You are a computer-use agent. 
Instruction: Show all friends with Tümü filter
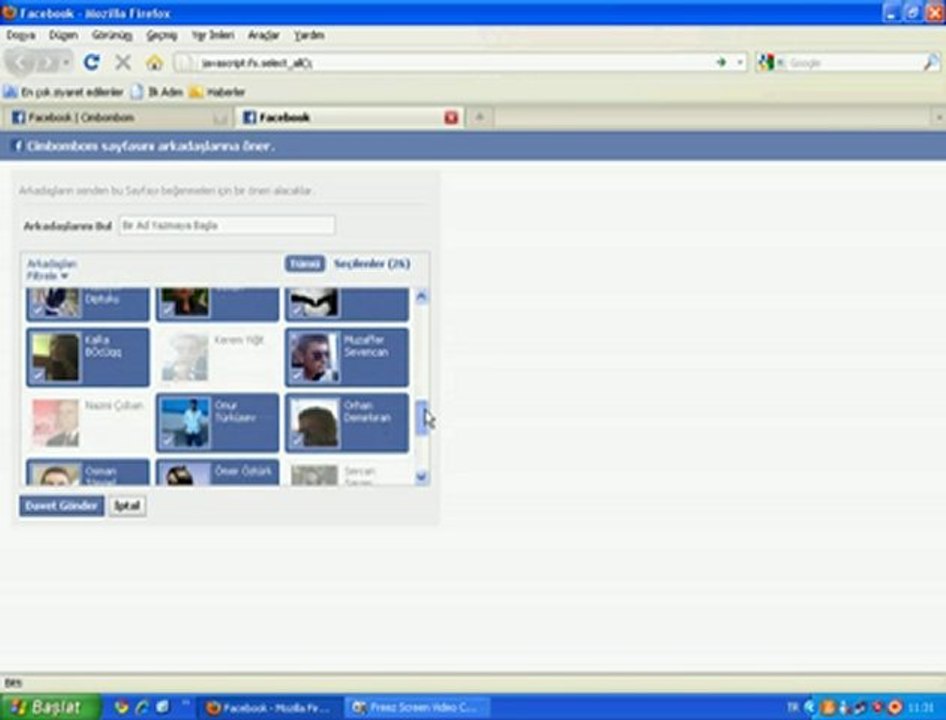click(305, 264)
